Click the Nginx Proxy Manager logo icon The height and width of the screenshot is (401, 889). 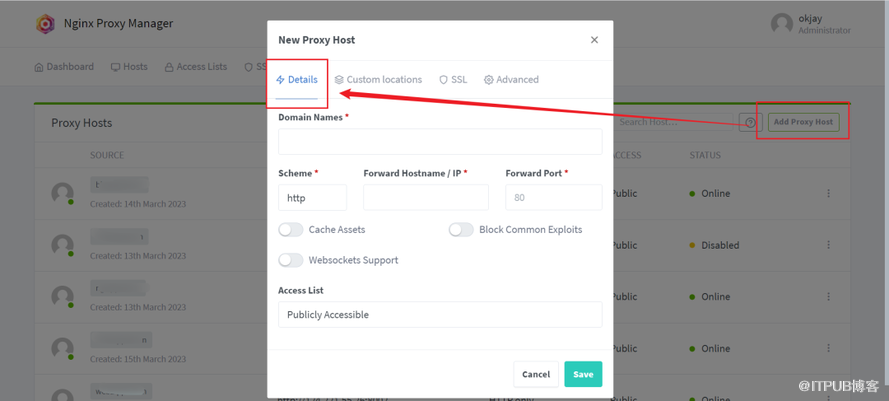coord(46,24)
